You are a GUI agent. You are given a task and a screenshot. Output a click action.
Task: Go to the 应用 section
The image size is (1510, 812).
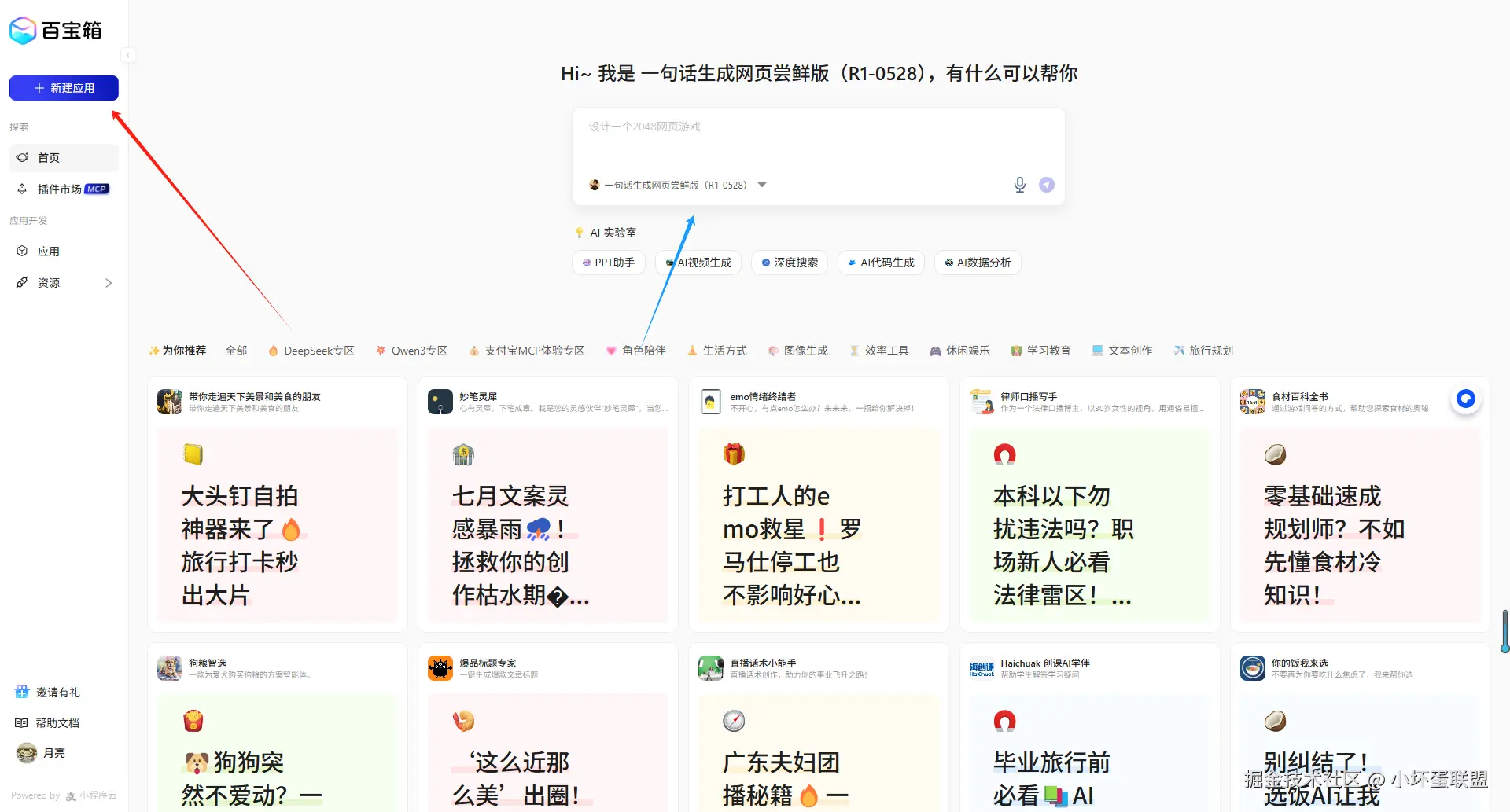coord(64,252)
